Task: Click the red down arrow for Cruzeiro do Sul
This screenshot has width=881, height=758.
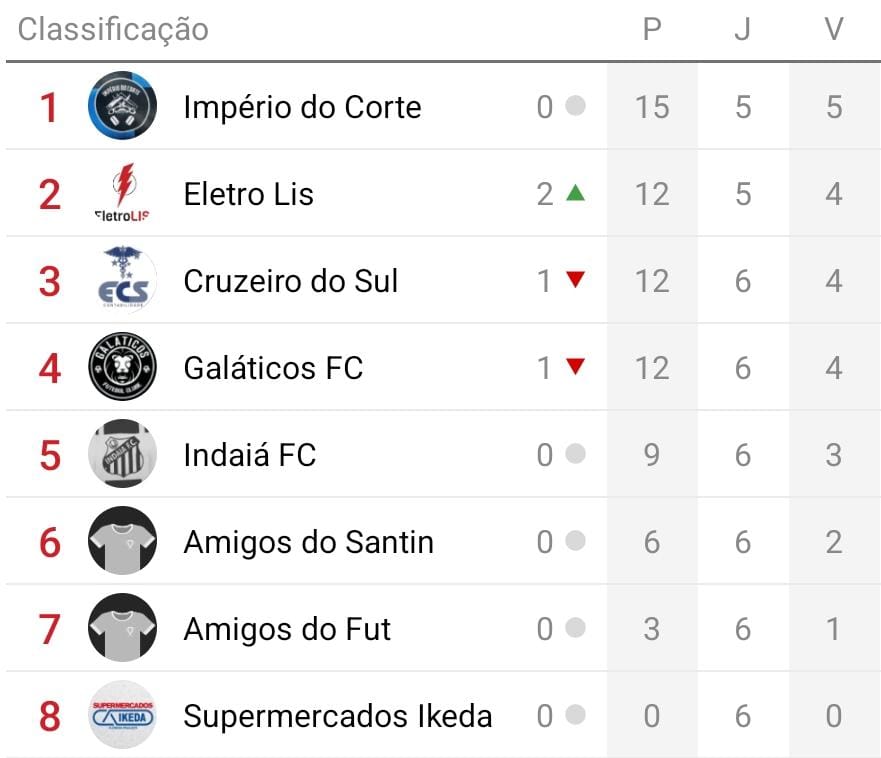Action: coord(575,280)
